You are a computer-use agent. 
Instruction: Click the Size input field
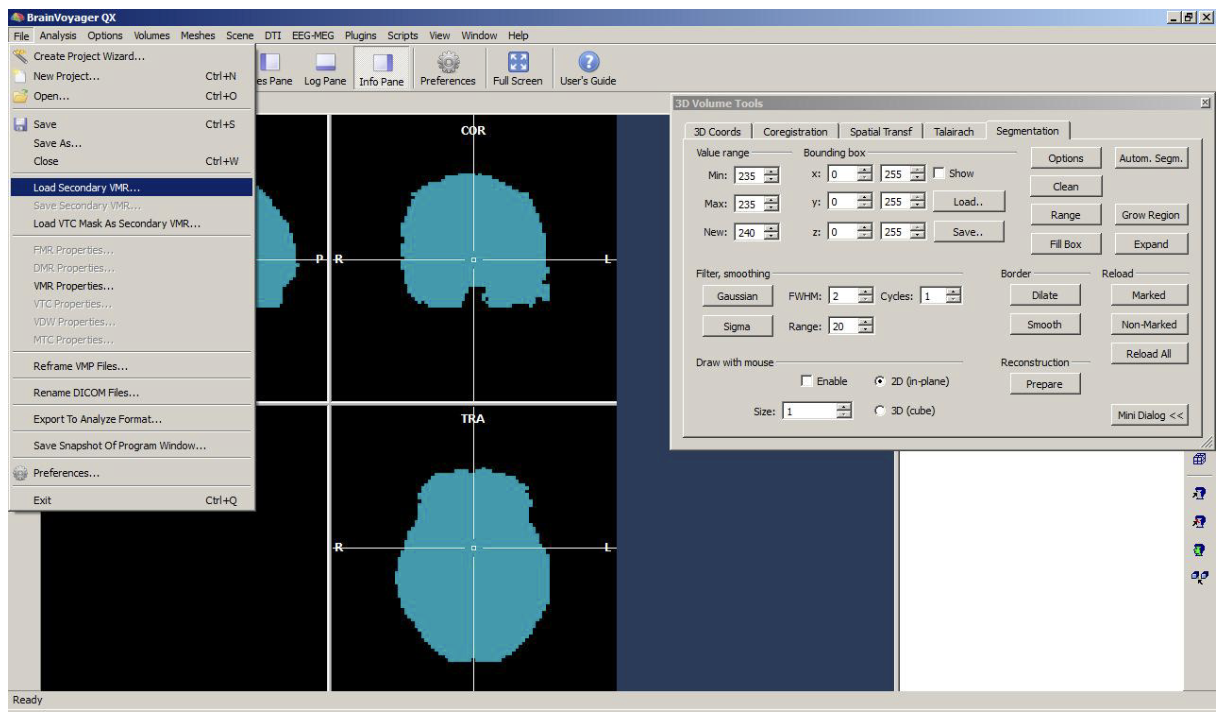coord(809,411)
